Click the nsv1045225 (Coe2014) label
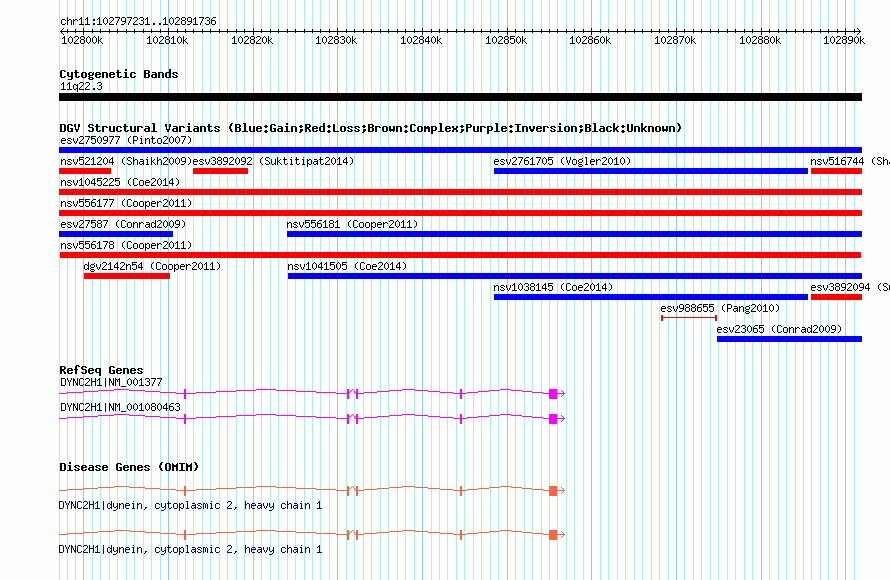Viewport: 890px width, 580px height. point(120,182)
